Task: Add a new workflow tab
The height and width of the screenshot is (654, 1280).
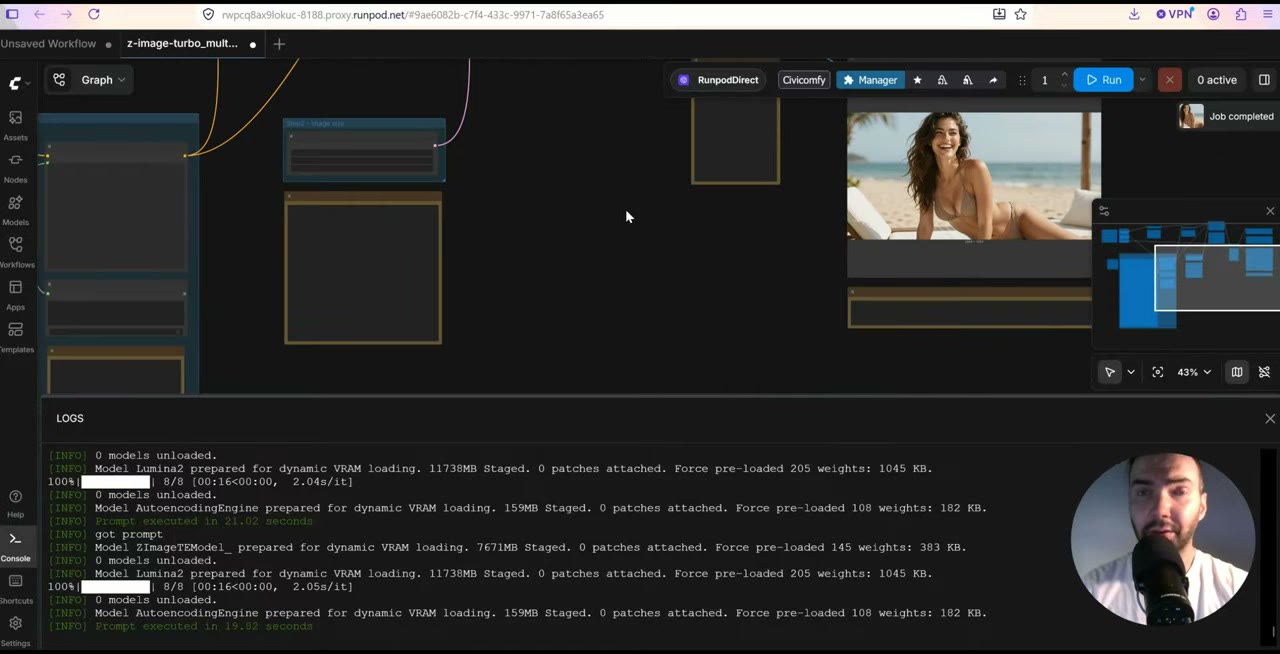Action: click(279, 44)
